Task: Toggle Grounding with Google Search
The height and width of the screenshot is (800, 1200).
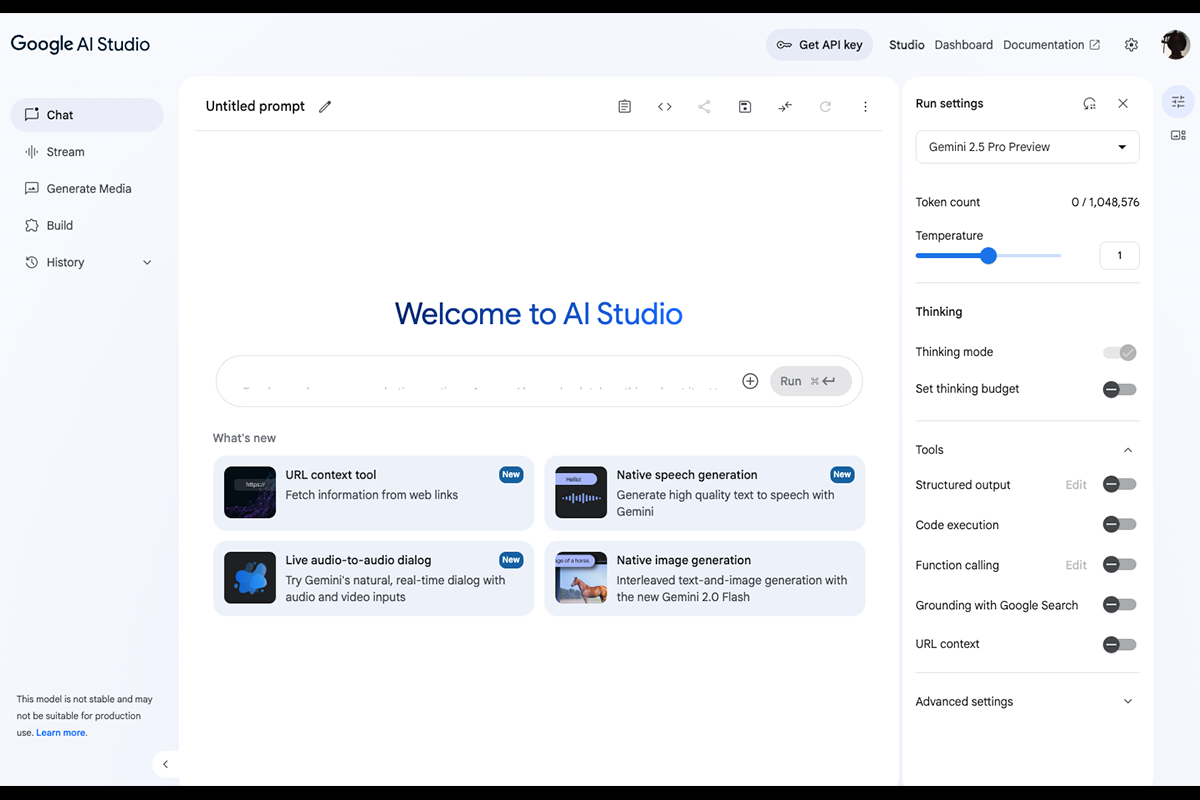Action: click(x=1120, y=605)
